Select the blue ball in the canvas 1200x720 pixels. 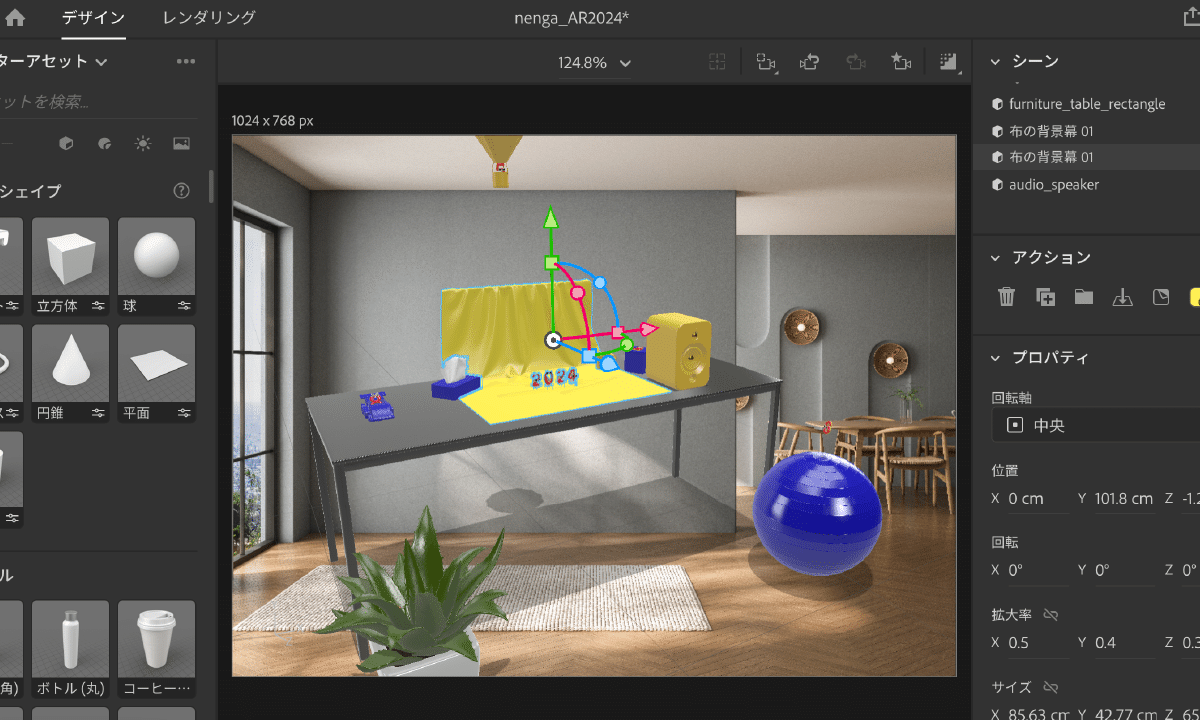[x=817, y=515]
